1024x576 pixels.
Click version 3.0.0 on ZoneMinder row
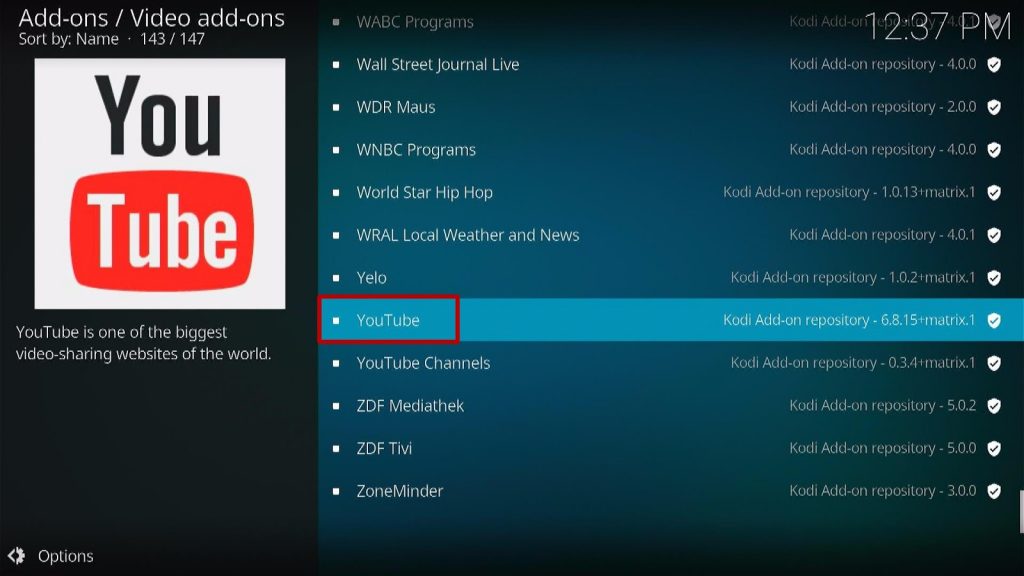[x=961, y=490]
